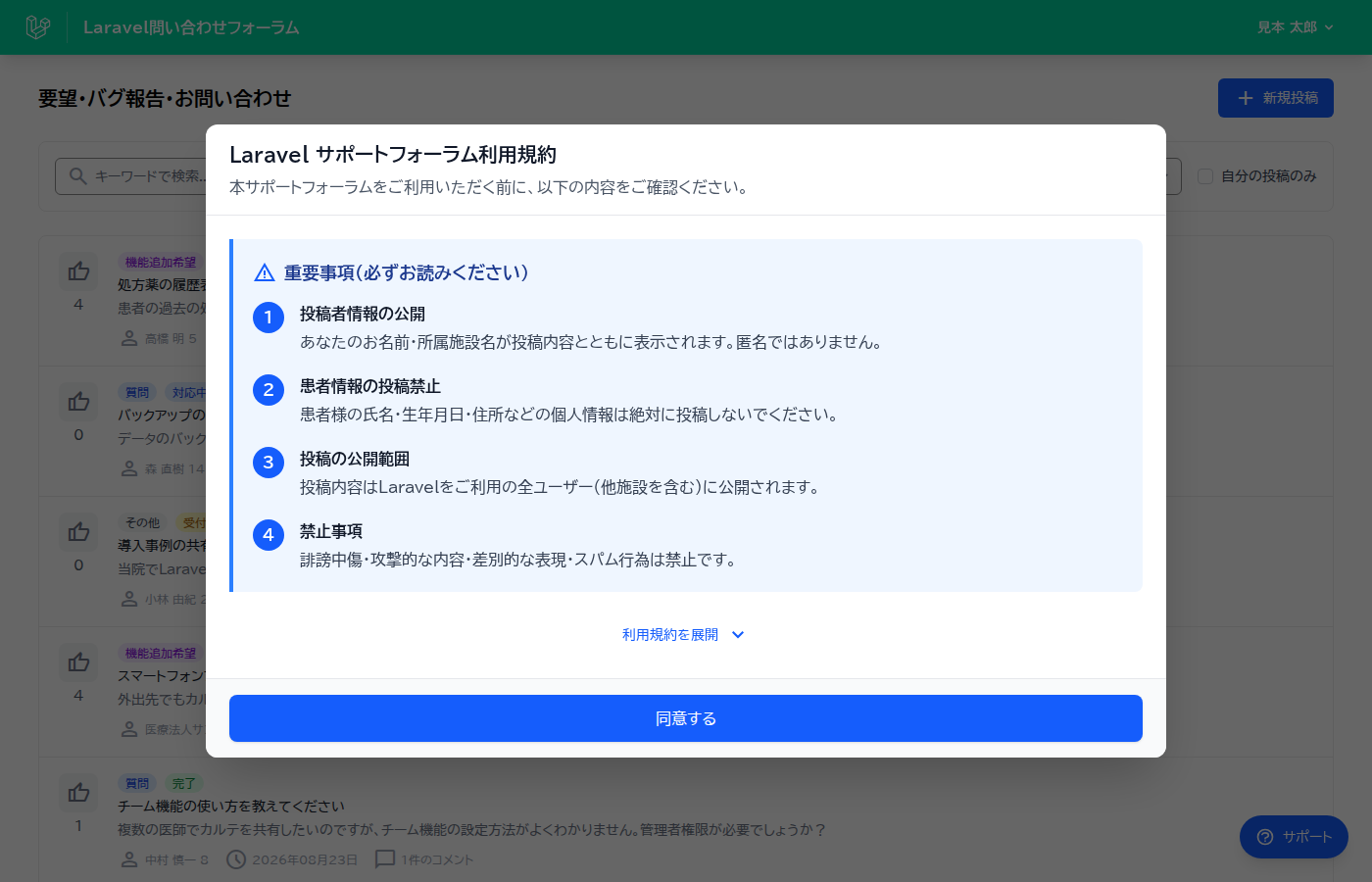Click the Laravel サポートフォーラム利用規約 dialog title
1372x882 pixels.
coord(393,154)
